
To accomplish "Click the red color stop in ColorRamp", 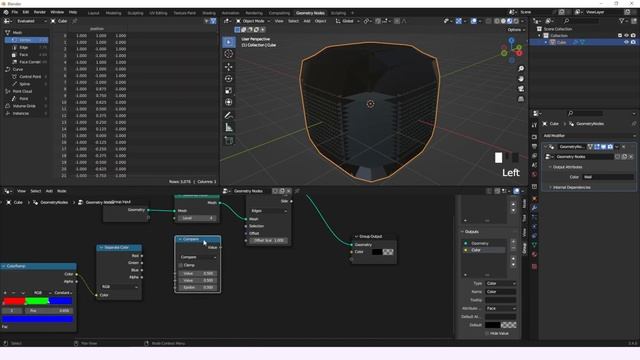I will 4,303.
